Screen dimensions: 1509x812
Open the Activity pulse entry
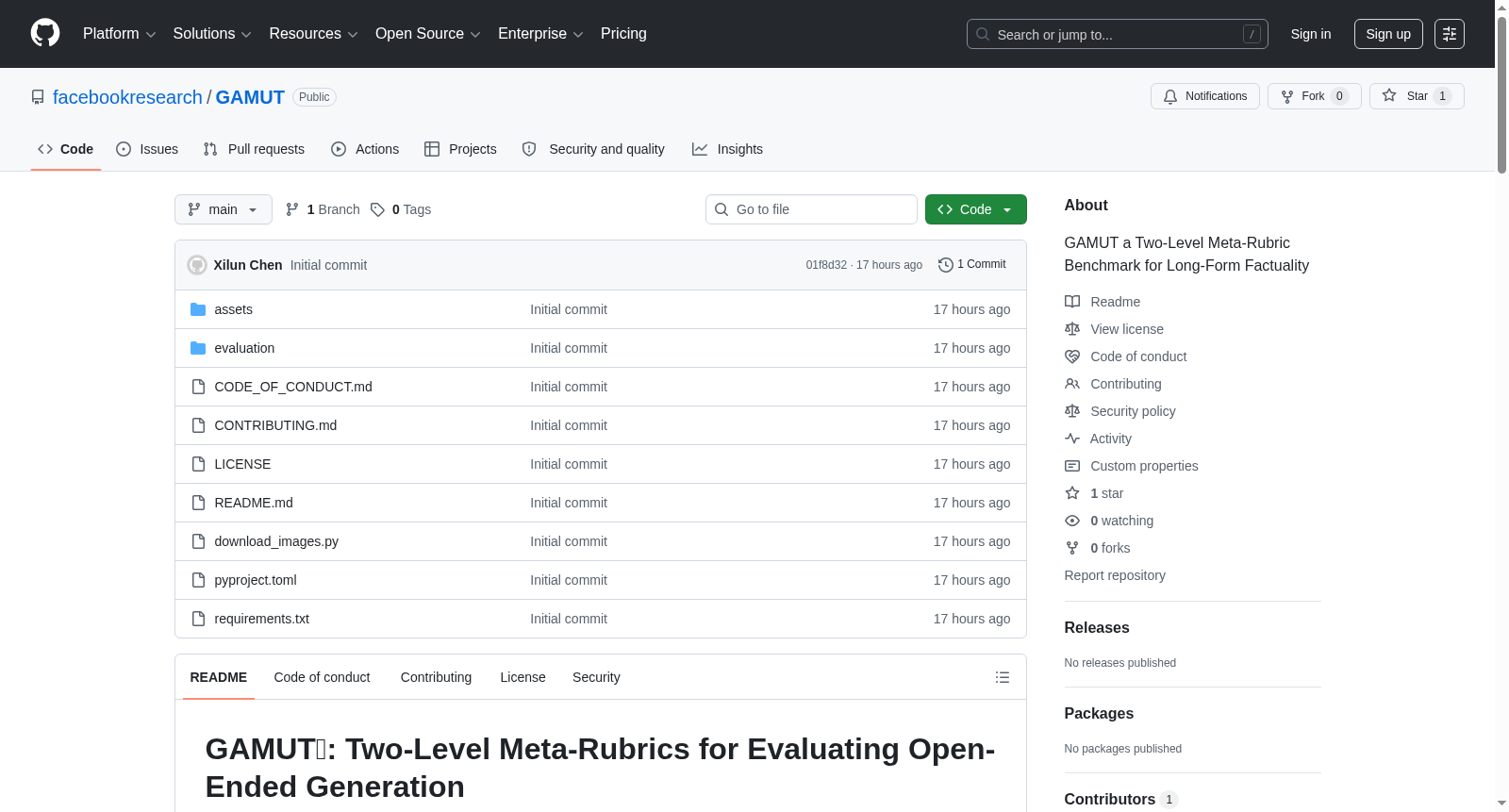[x=1099, y=439]
